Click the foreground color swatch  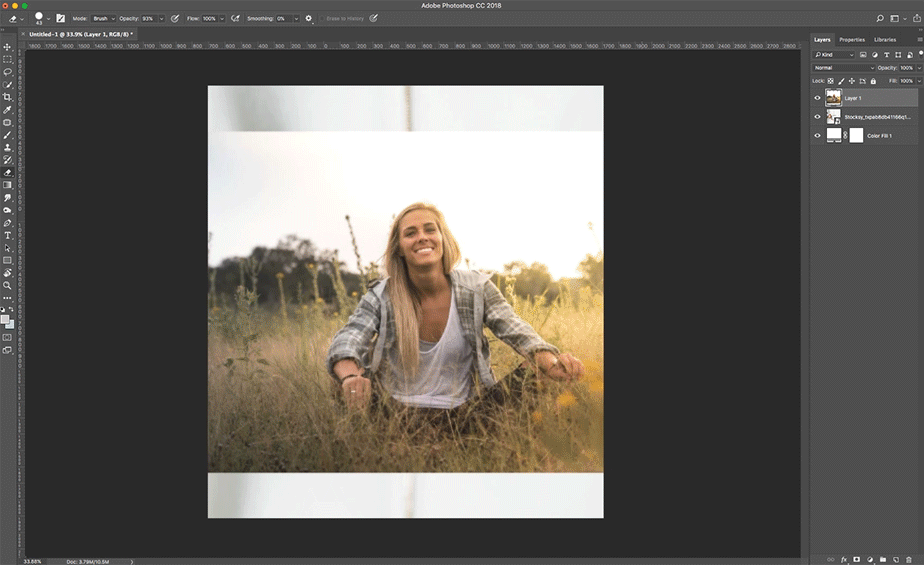pos(5,320)
